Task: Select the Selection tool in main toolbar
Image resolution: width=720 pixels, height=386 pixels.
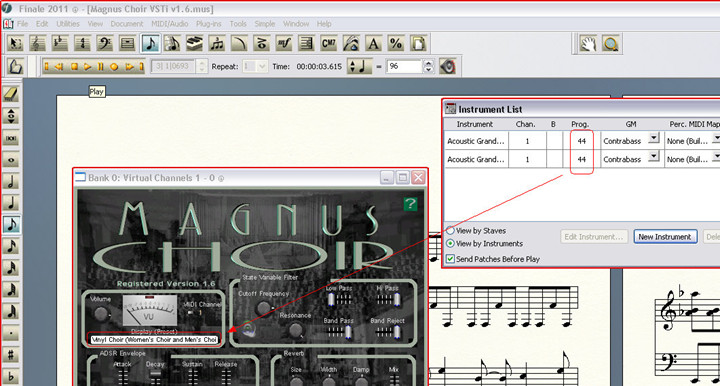Action: tap(16, 44)
